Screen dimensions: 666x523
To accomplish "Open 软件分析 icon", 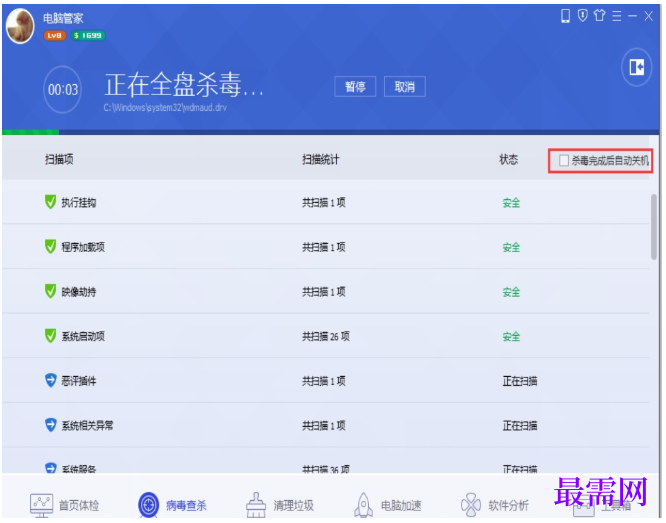I will tap(471, 505).
